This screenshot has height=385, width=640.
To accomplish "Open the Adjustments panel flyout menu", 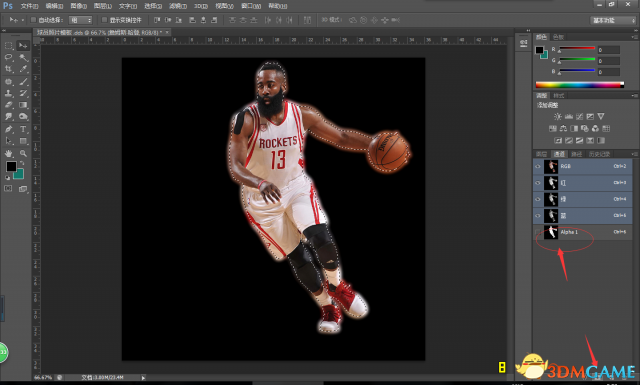I will pos(634,96).
